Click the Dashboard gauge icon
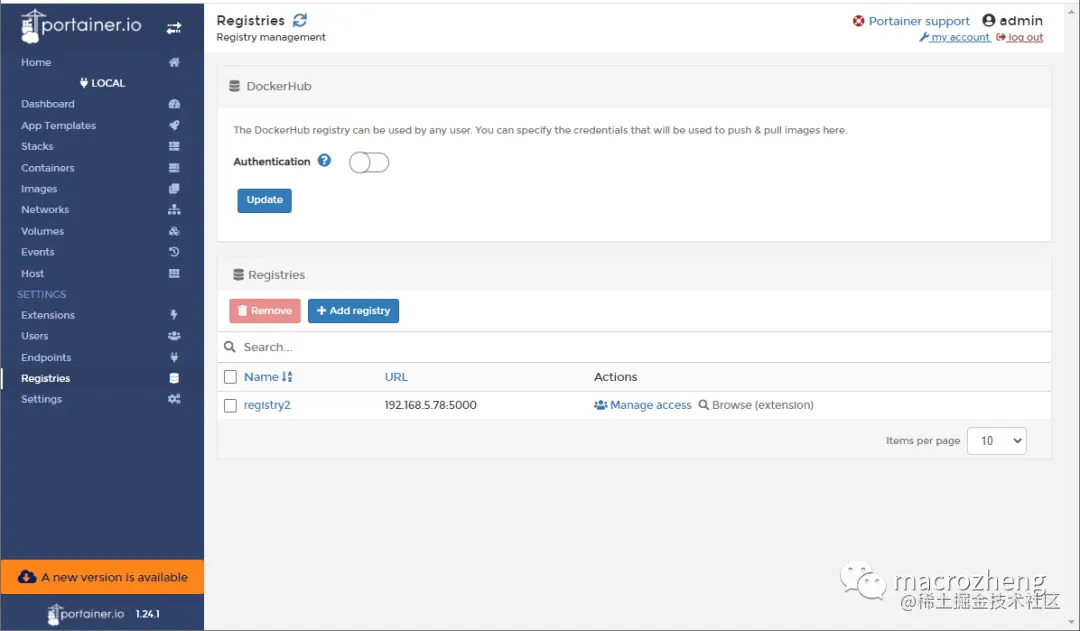The image size is (1080, 631). 174,104
